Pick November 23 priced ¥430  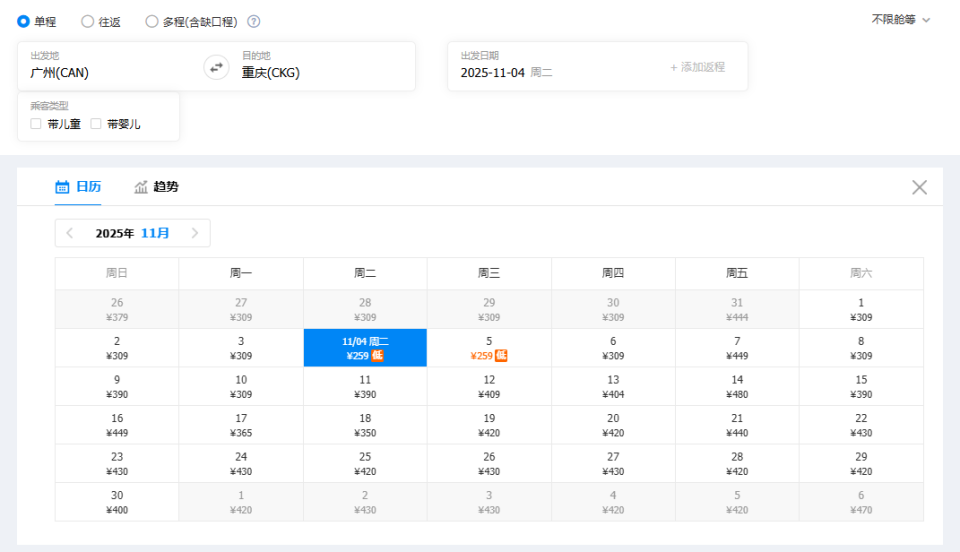117,463
